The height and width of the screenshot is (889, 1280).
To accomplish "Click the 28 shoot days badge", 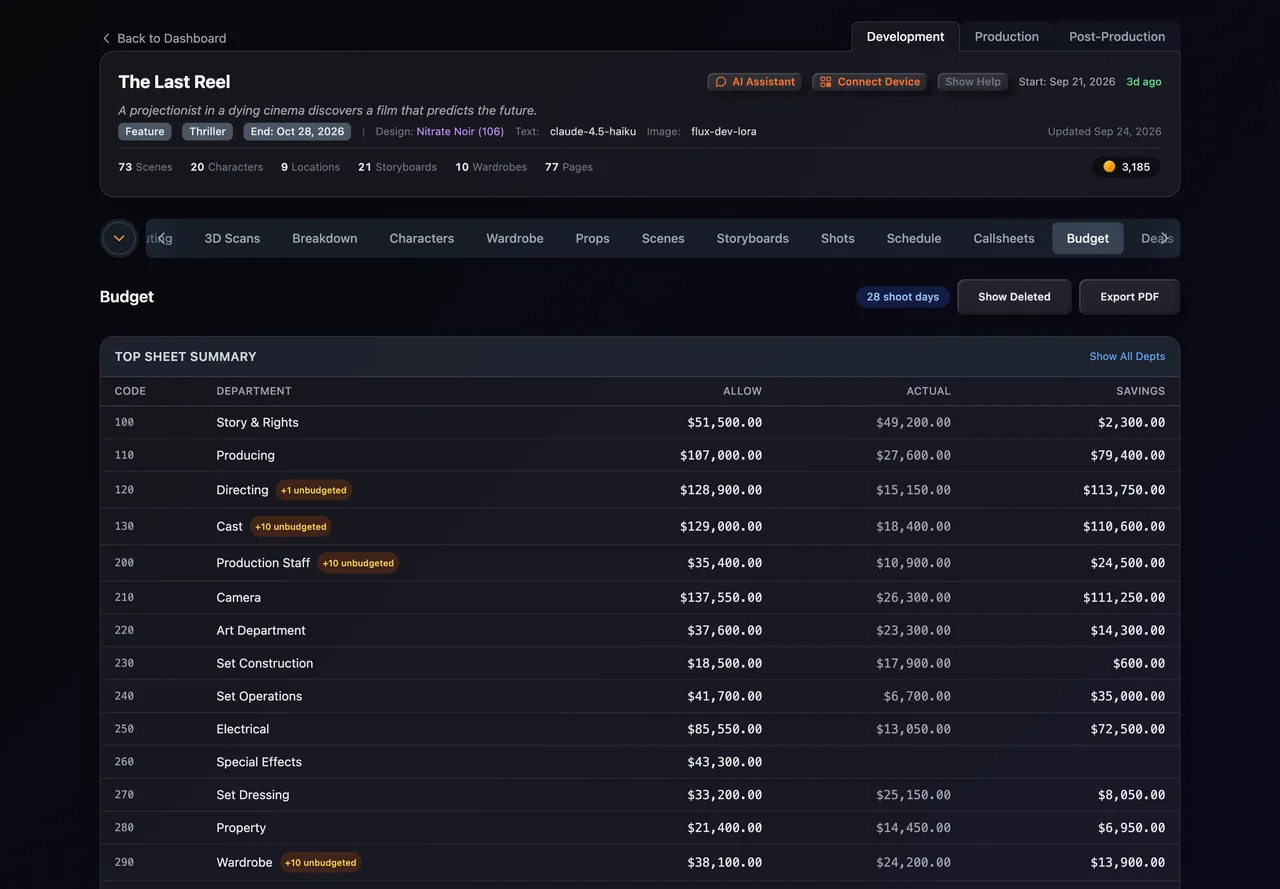I will pyautogui.click(x=903, y=297).
